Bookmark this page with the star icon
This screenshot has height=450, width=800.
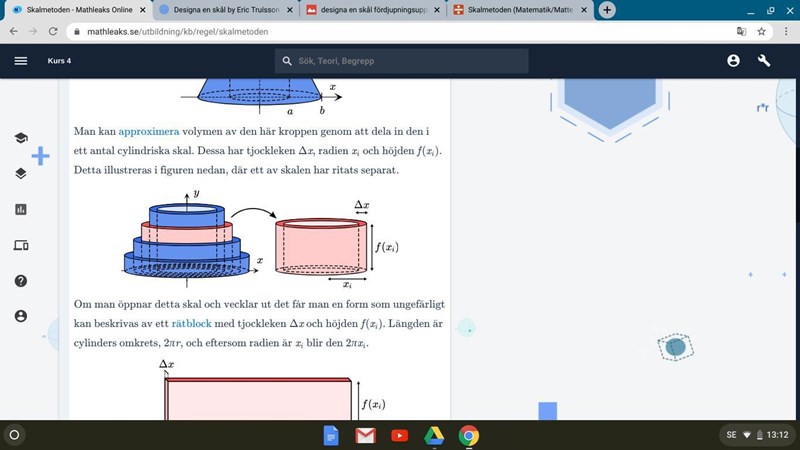click(x=760, y=31)
